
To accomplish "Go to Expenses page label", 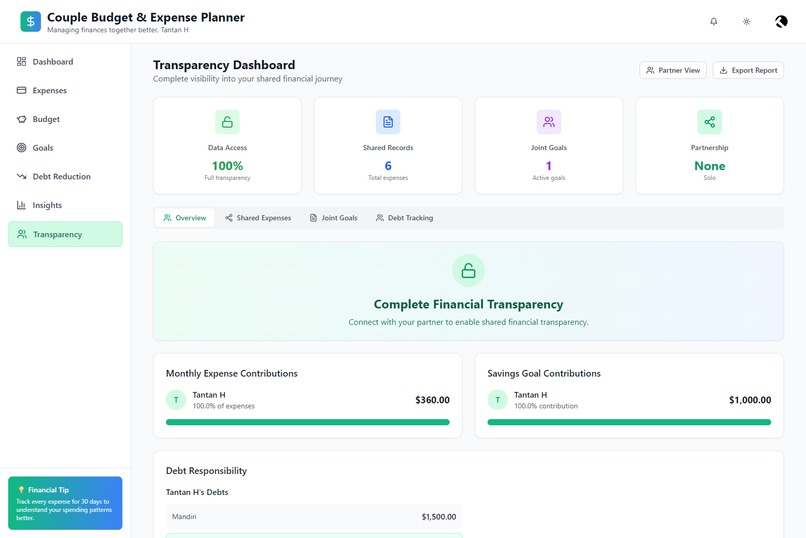I will coord(49,90).
